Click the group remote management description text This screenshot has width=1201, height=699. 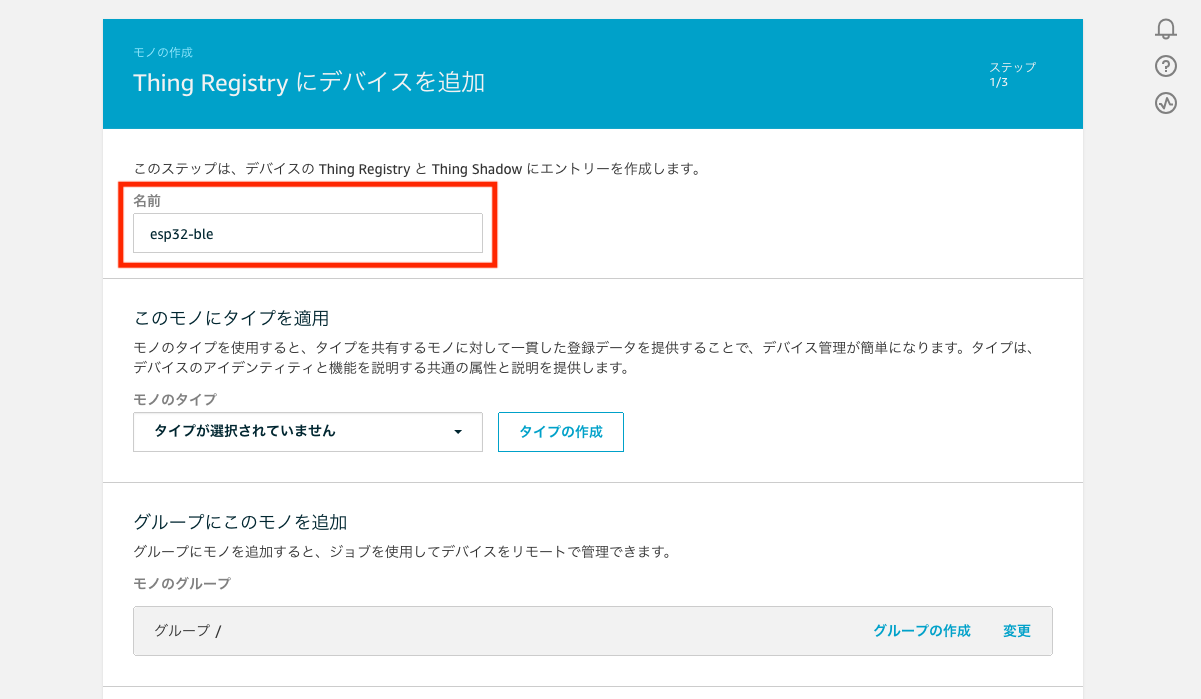tap(400, 551)
